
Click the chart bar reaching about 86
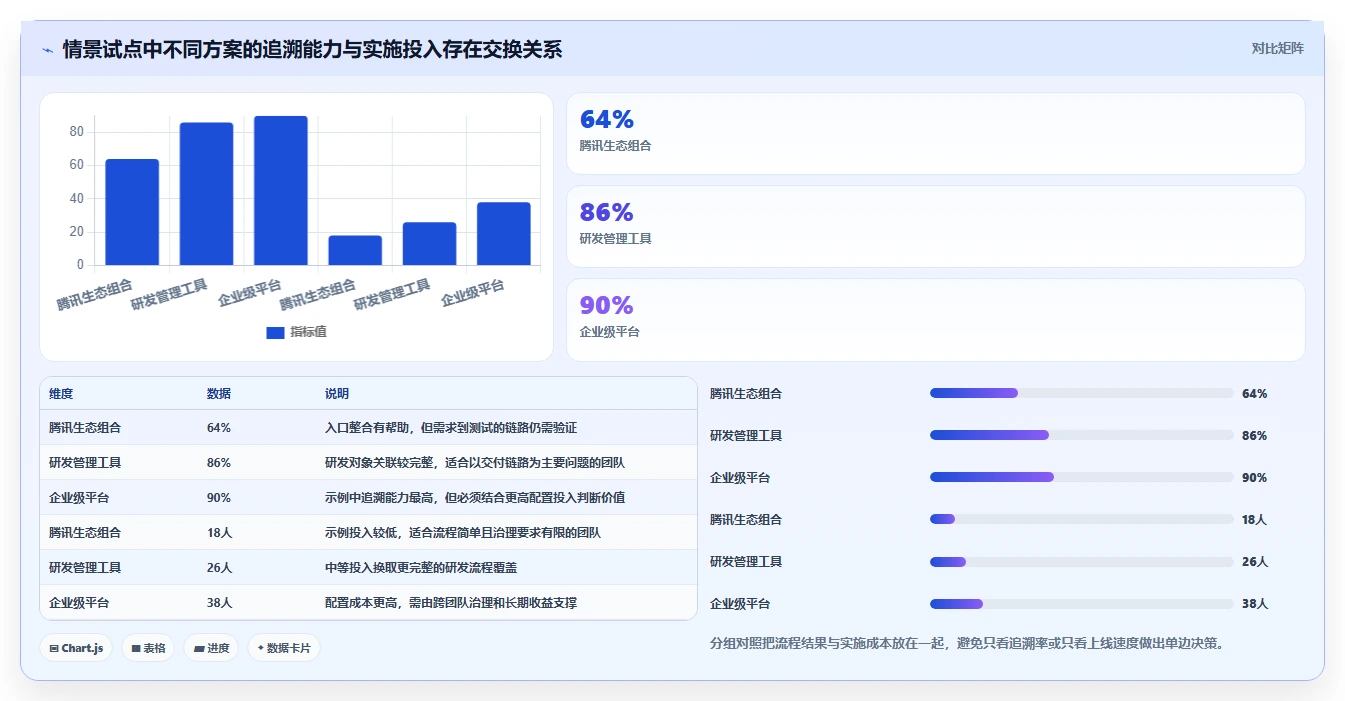point(206,194)
